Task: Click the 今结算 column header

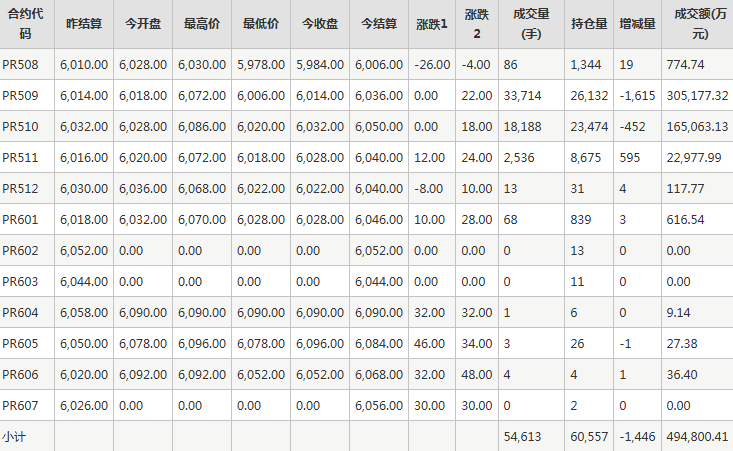Action: (x=379, y=23)
